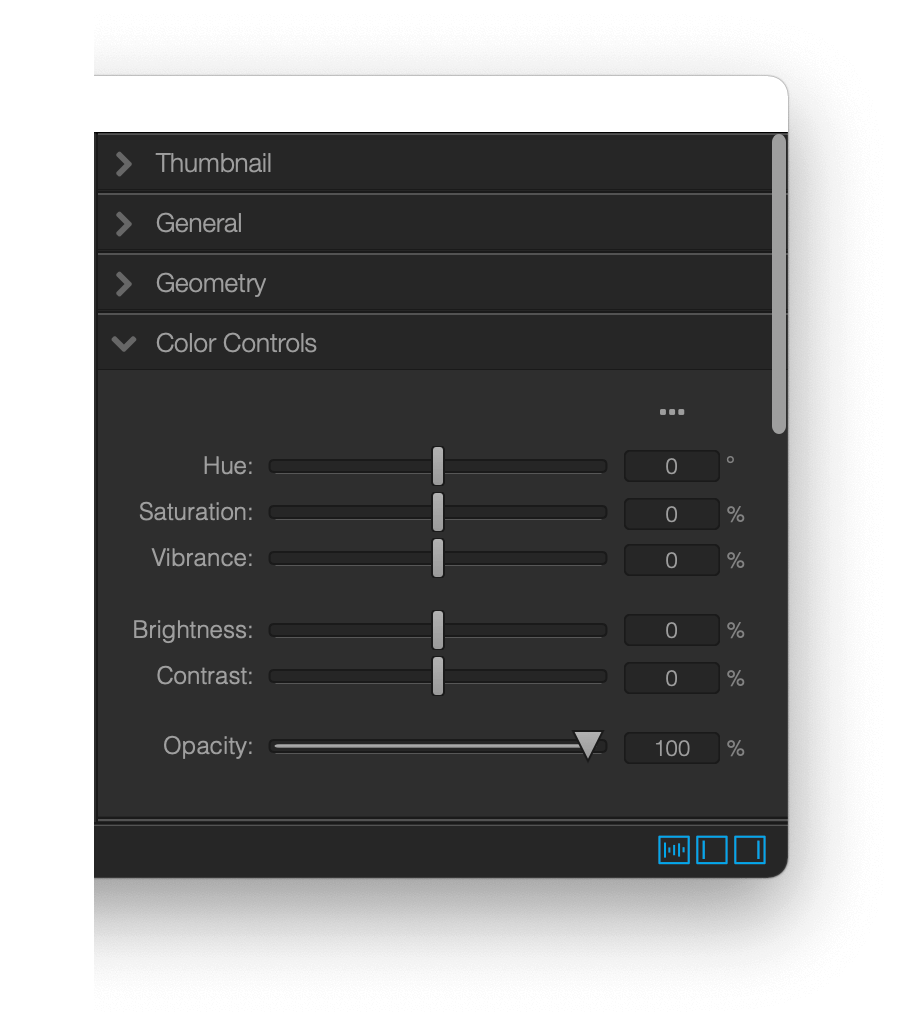The width and height of the screenshot is (900, 1026).
Task: Click the Brightness slider handle
Action: 438,630
